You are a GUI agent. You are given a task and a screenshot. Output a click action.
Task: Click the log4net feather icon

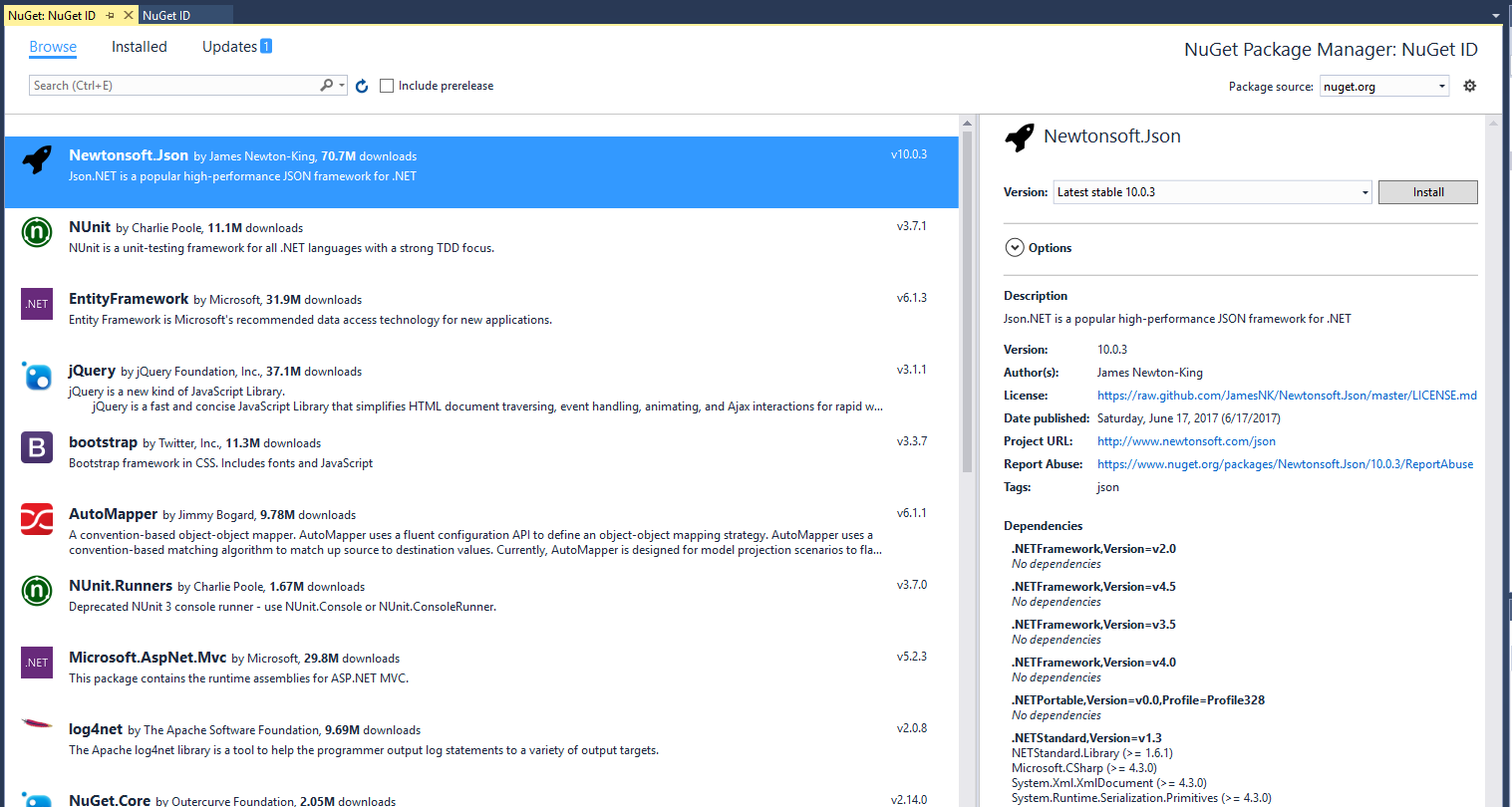pyautogui.click(x=37, y=730)
